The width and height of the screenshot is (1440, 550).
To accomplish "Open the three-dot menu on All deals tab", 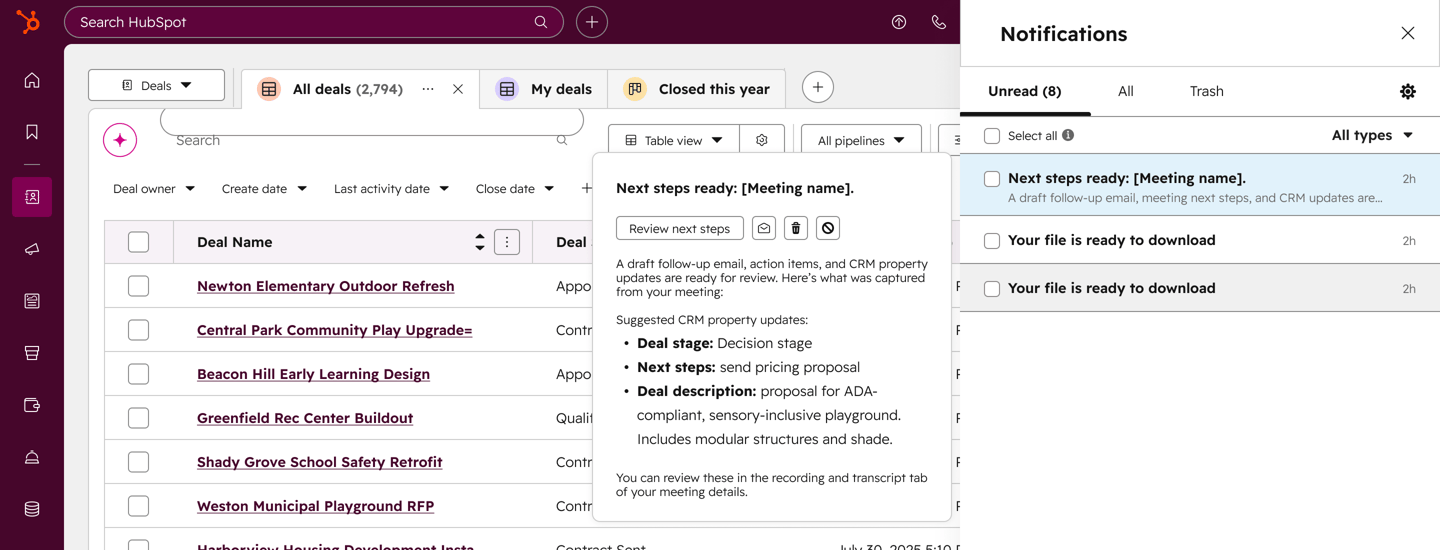I will [x=428, y=89].
